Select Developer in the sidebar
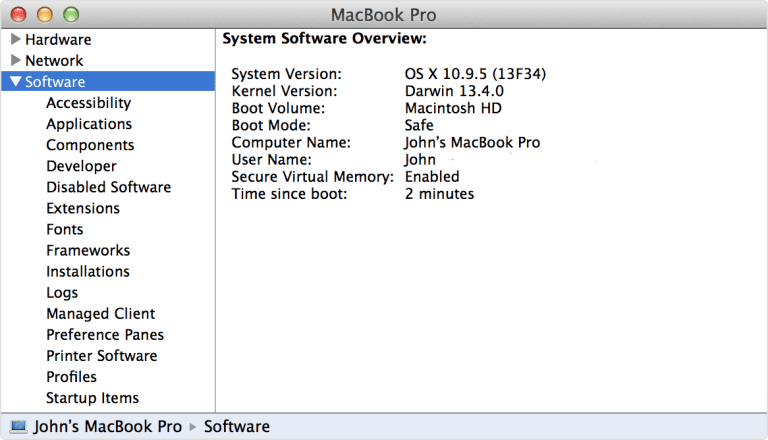Viewport: 768px width, 440px height. pos(81,166)
